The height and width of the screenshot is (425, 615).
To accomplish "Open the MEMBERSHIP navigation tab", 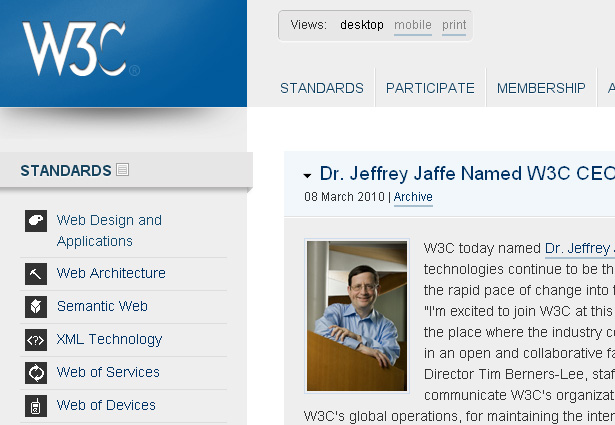I will click(x=541, y=88).
